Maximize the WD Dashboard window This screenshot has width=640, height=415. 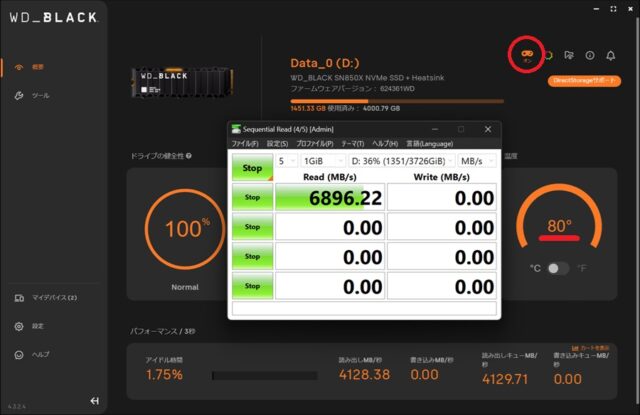coord(613,9)
